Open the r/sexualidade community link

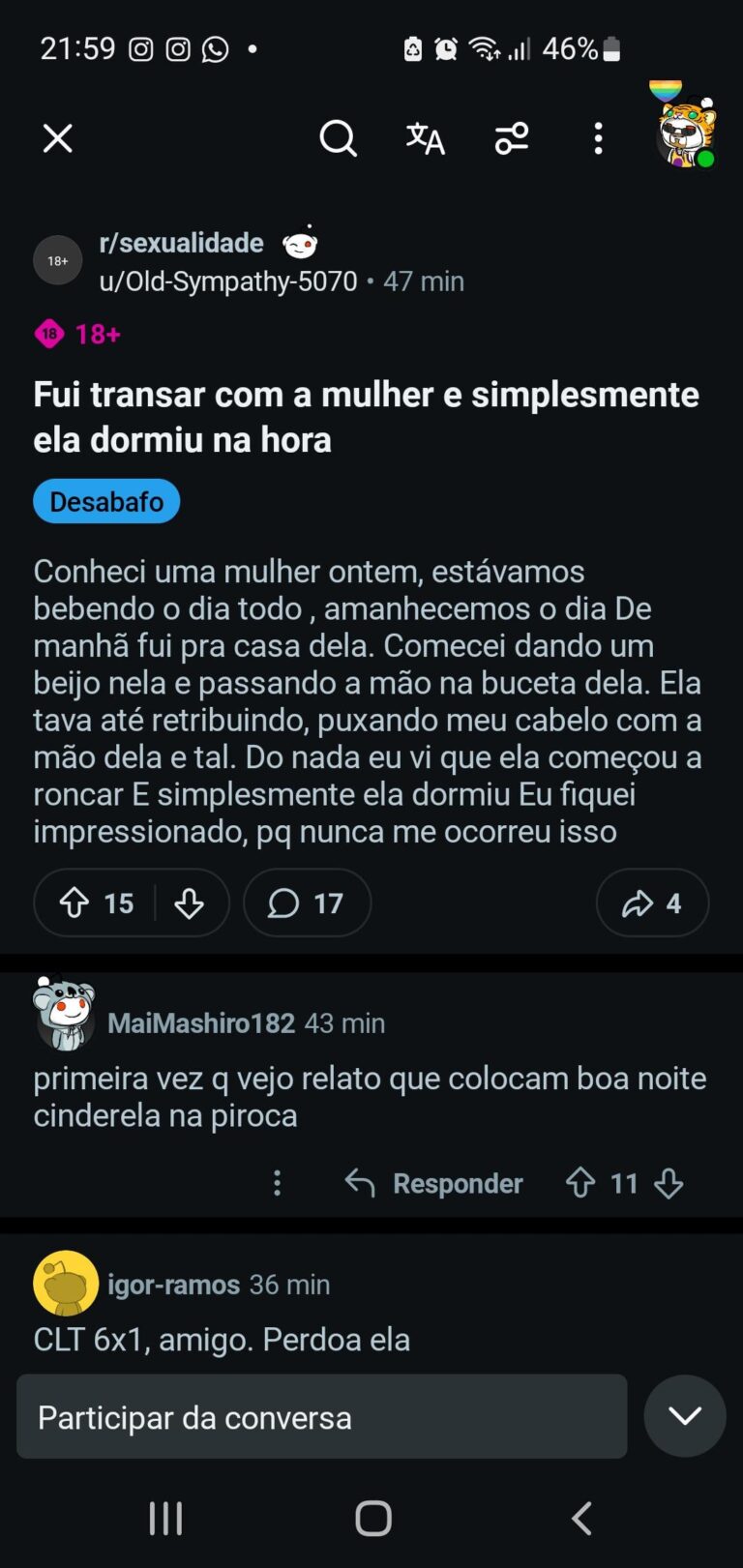pyautogui.click(x=182, y=243)
